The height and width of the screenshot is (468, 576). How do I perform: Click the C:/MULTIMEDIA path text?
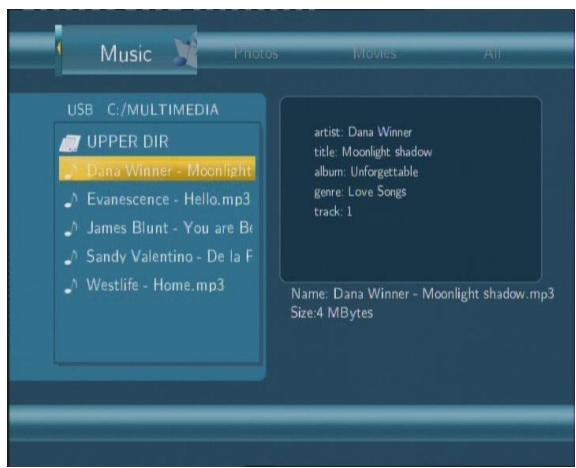[x=163, y=110]
